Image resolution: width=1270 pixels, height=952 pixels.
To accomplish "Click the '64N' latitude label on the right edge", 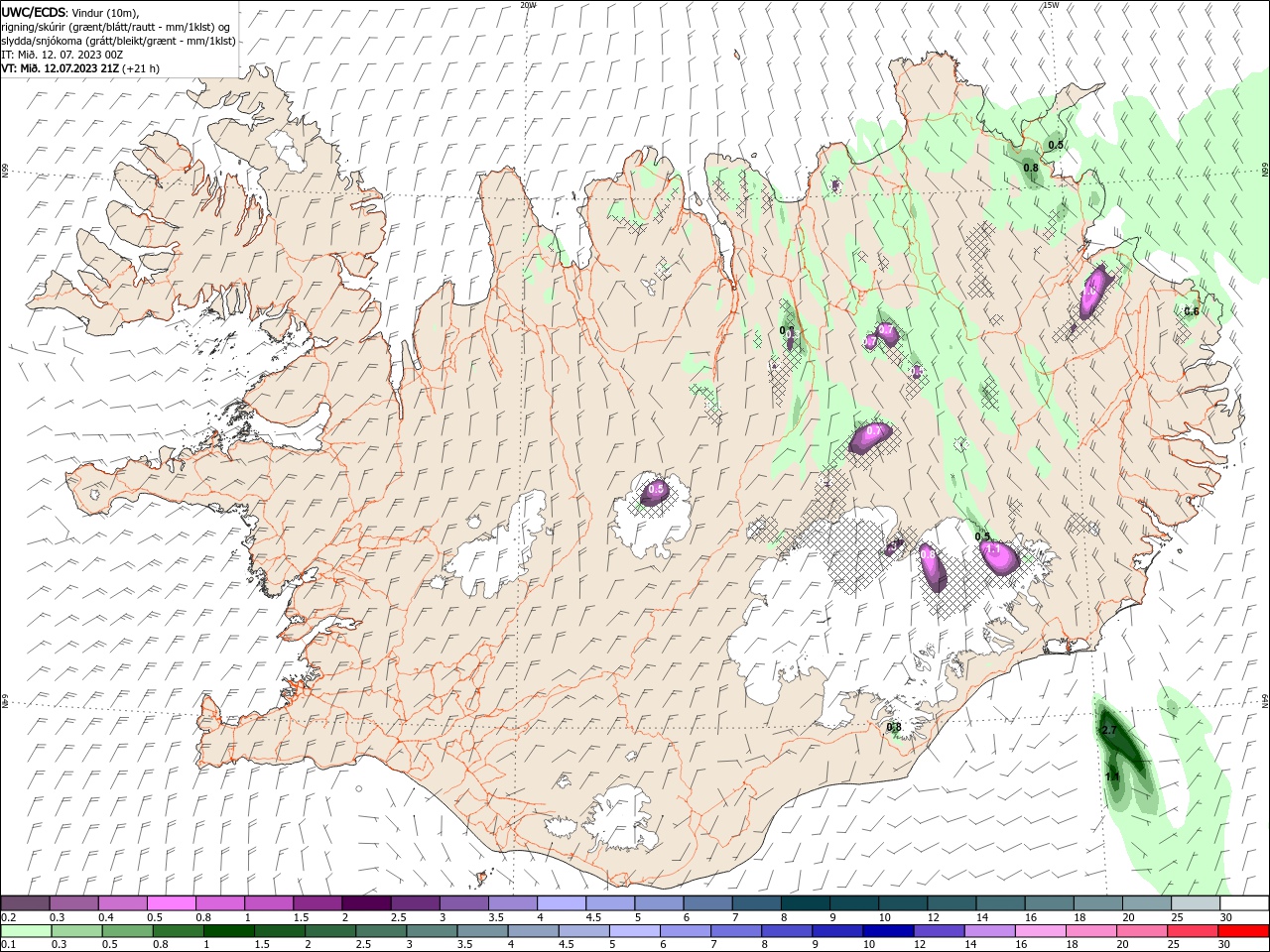I will [1265, 701].
